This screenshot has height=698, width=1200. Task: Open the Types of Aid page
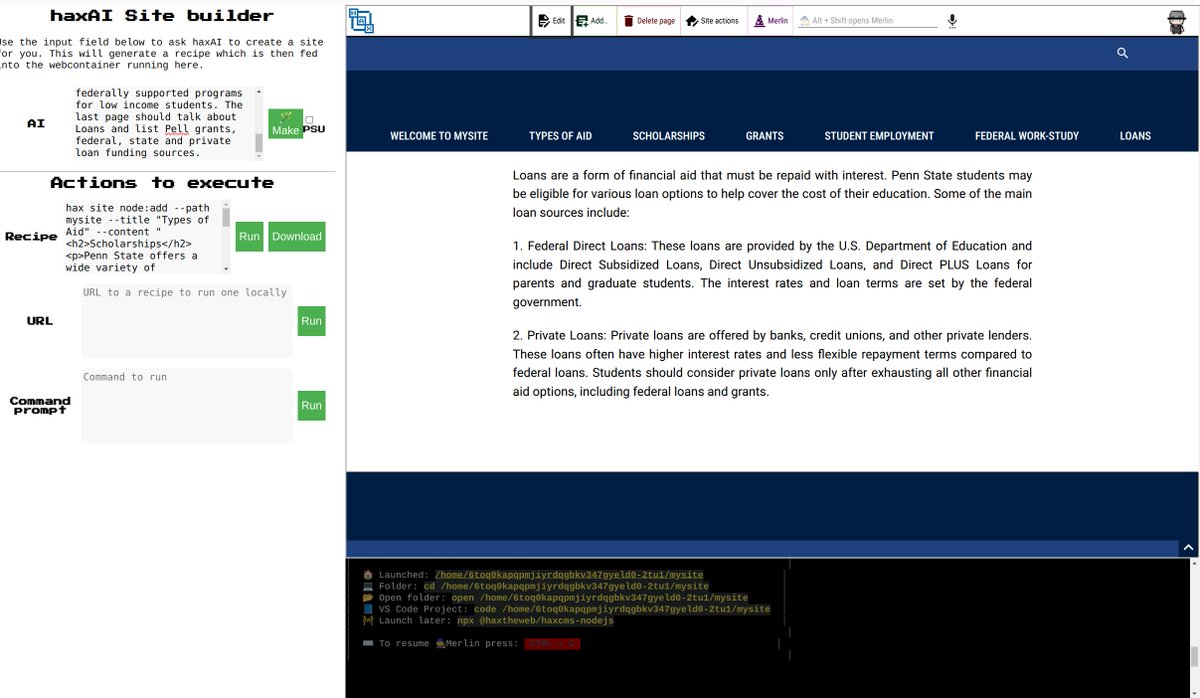560,136
